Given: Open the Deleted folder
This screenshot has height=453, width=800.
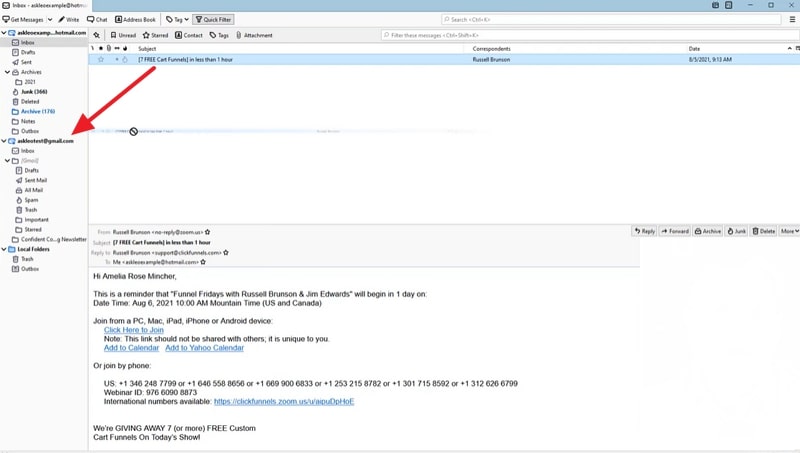Looking at the screenshot, I should (x=30, y=102).
